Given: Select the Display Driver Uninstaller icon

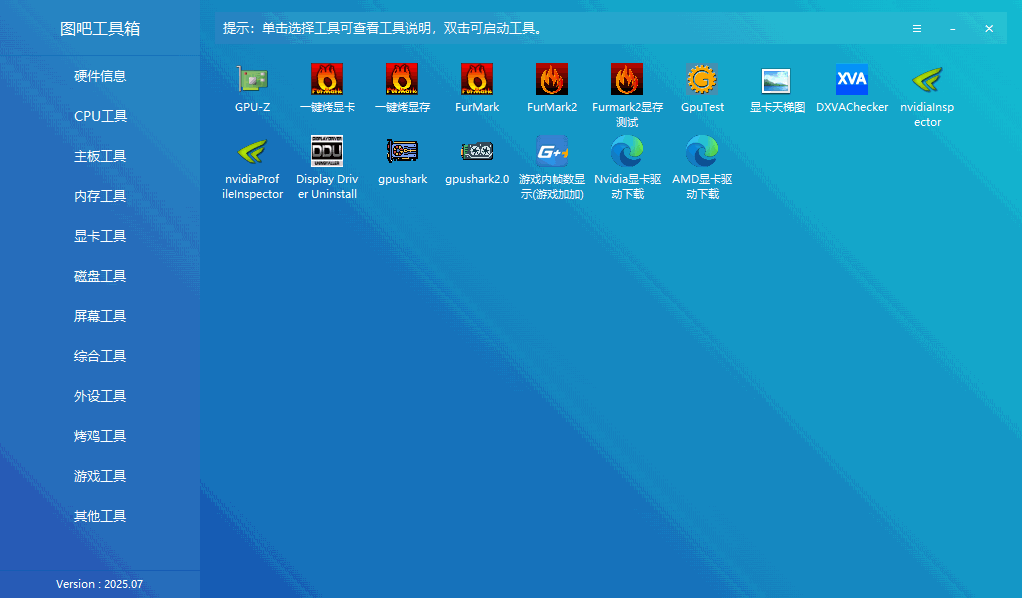Looking at the screenshot, I should click(x=327, y=151).
